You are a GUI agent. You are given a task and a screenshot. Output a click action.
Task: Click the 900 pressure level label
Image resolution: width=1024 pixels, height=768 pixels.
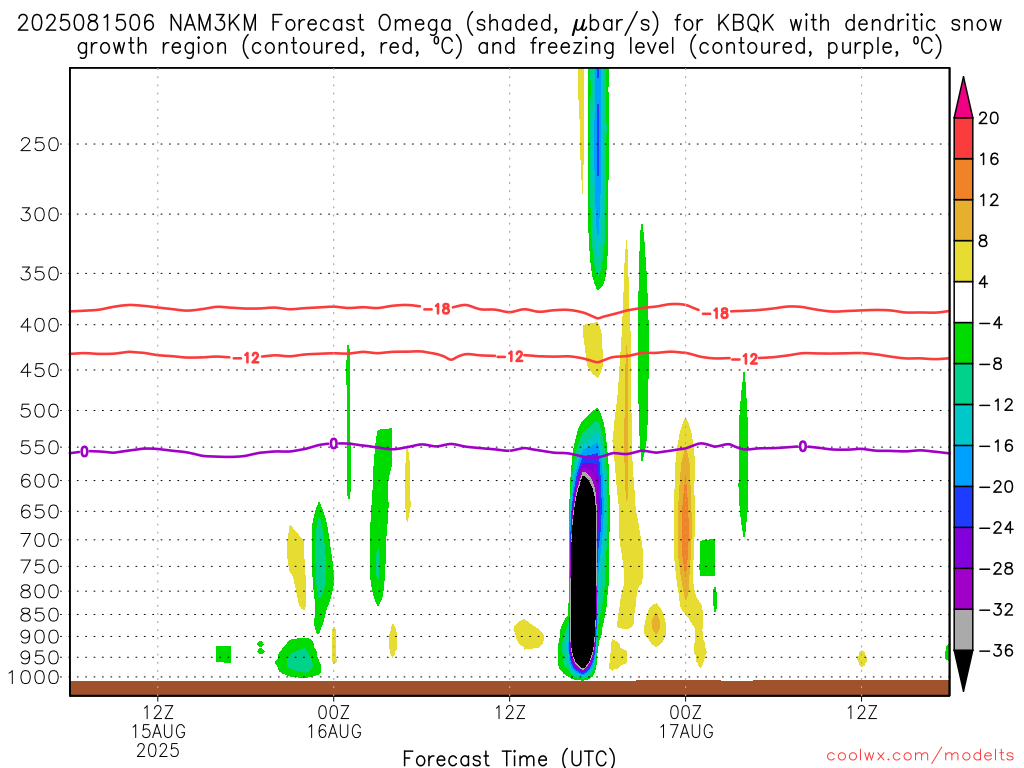coord(40,637)
